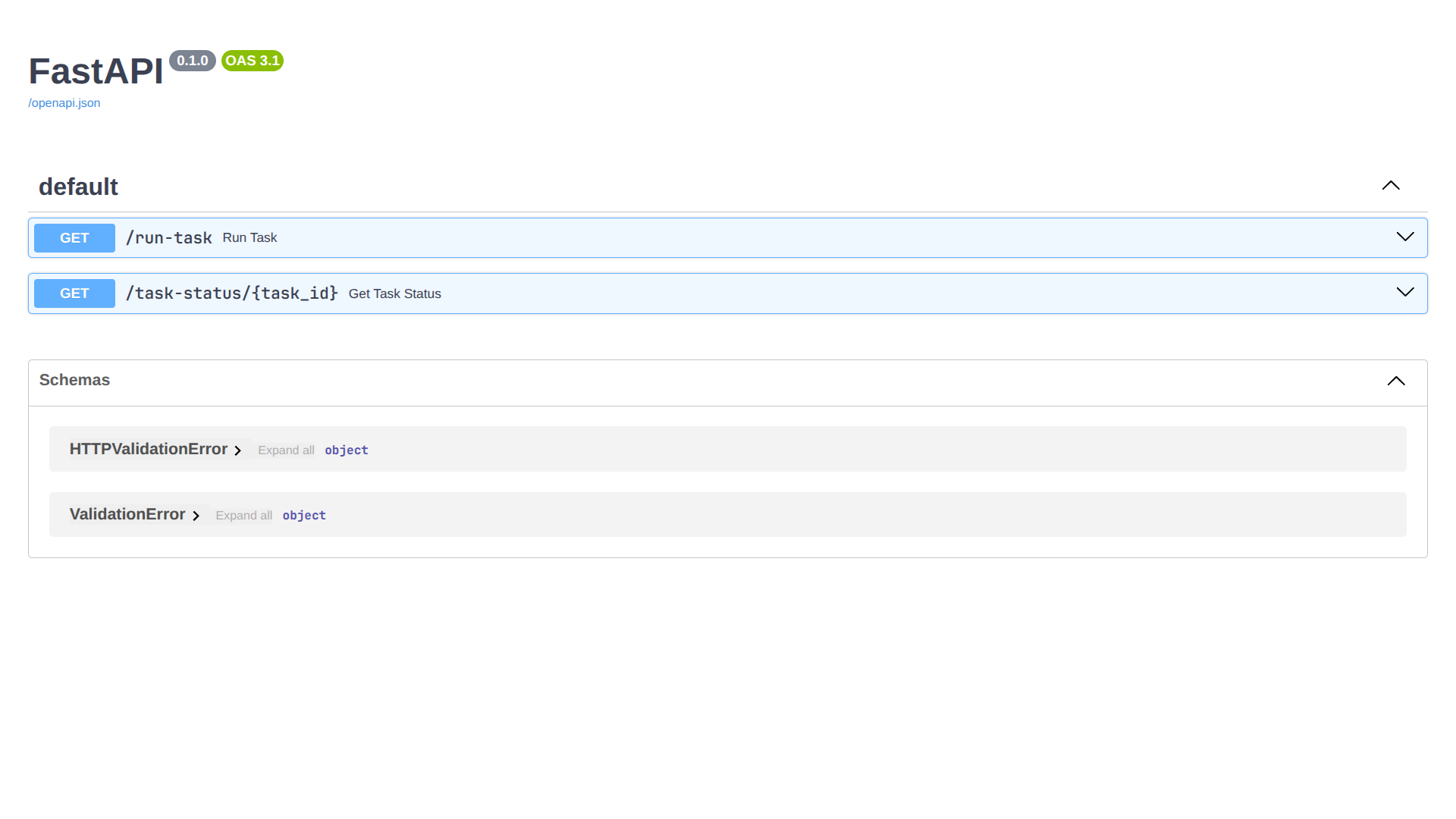1456x819 pixels.
Task: Collapse the default section chevron
Action: coord(1390,186)
